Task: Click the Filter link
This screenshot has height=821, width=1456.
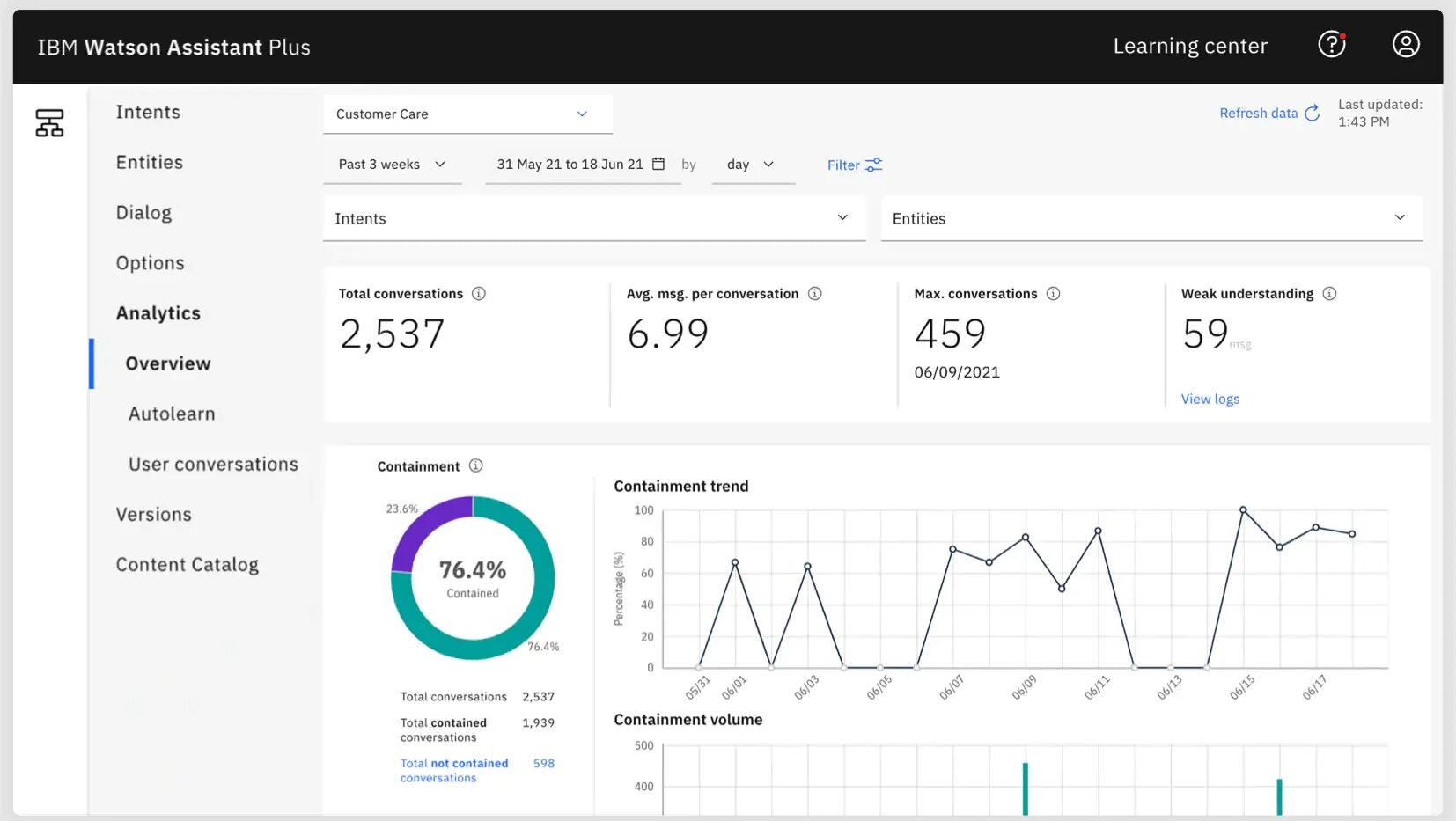Action: 843,165
